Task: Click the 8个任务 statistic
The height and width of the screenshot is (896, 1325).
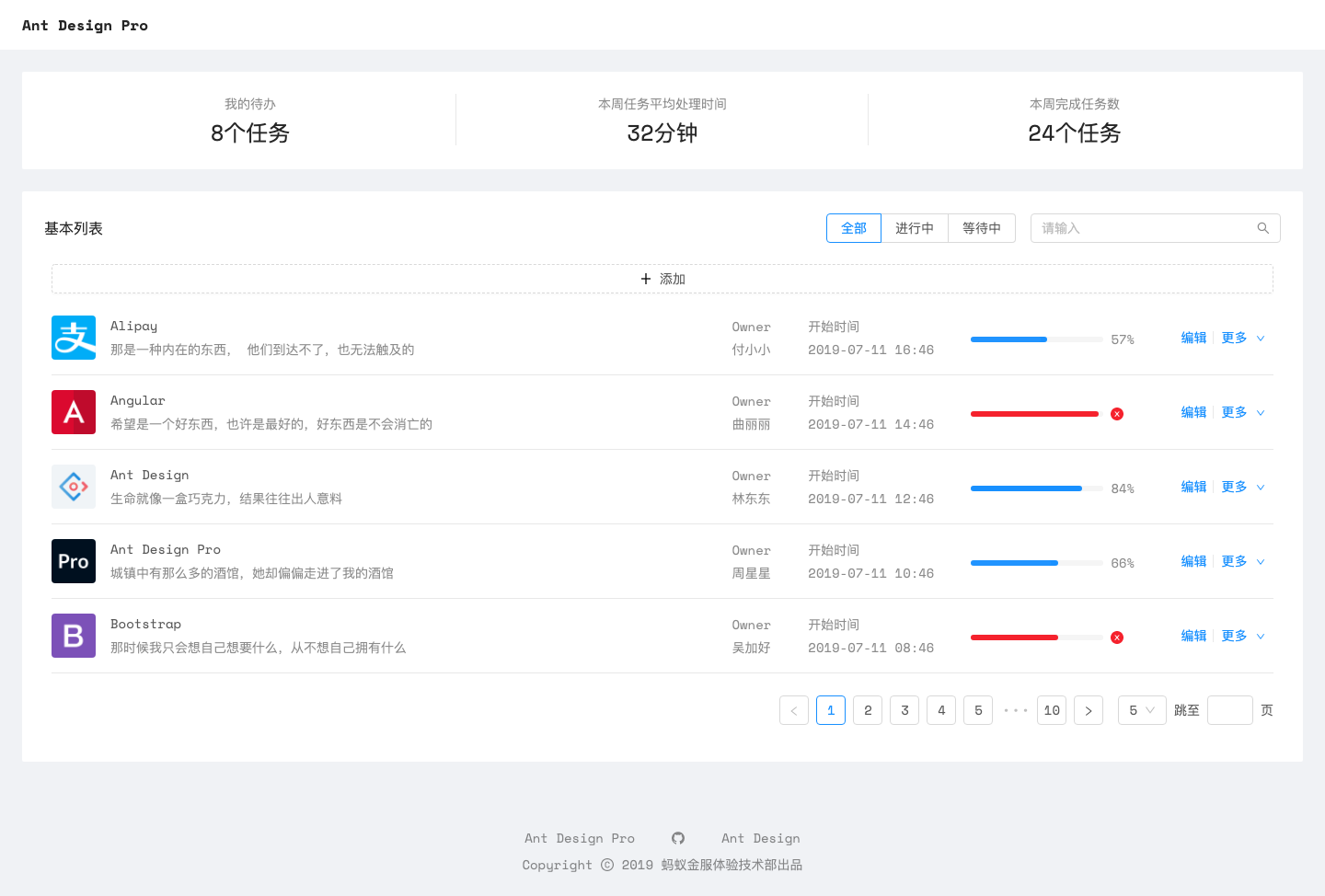Action: pos(250,133)
